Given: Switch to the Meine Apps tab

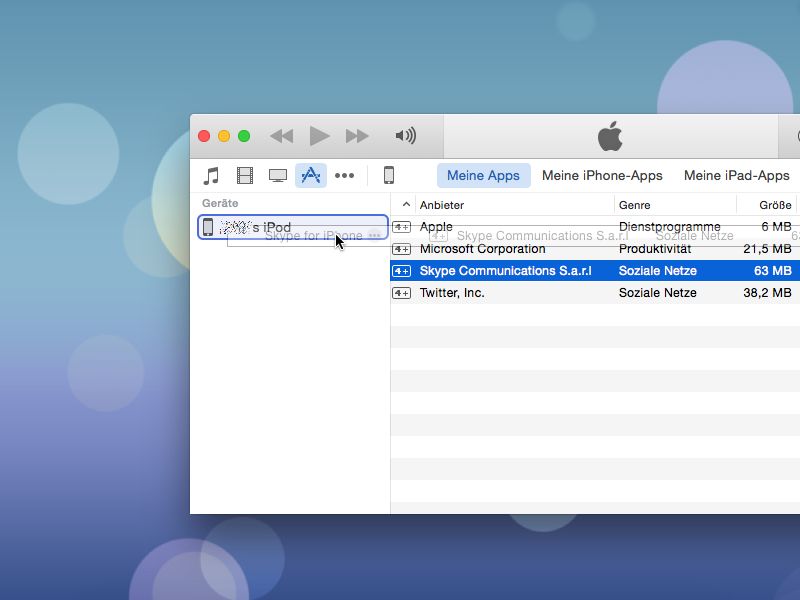Looking at the screenshot, I should tap(483, 176).
